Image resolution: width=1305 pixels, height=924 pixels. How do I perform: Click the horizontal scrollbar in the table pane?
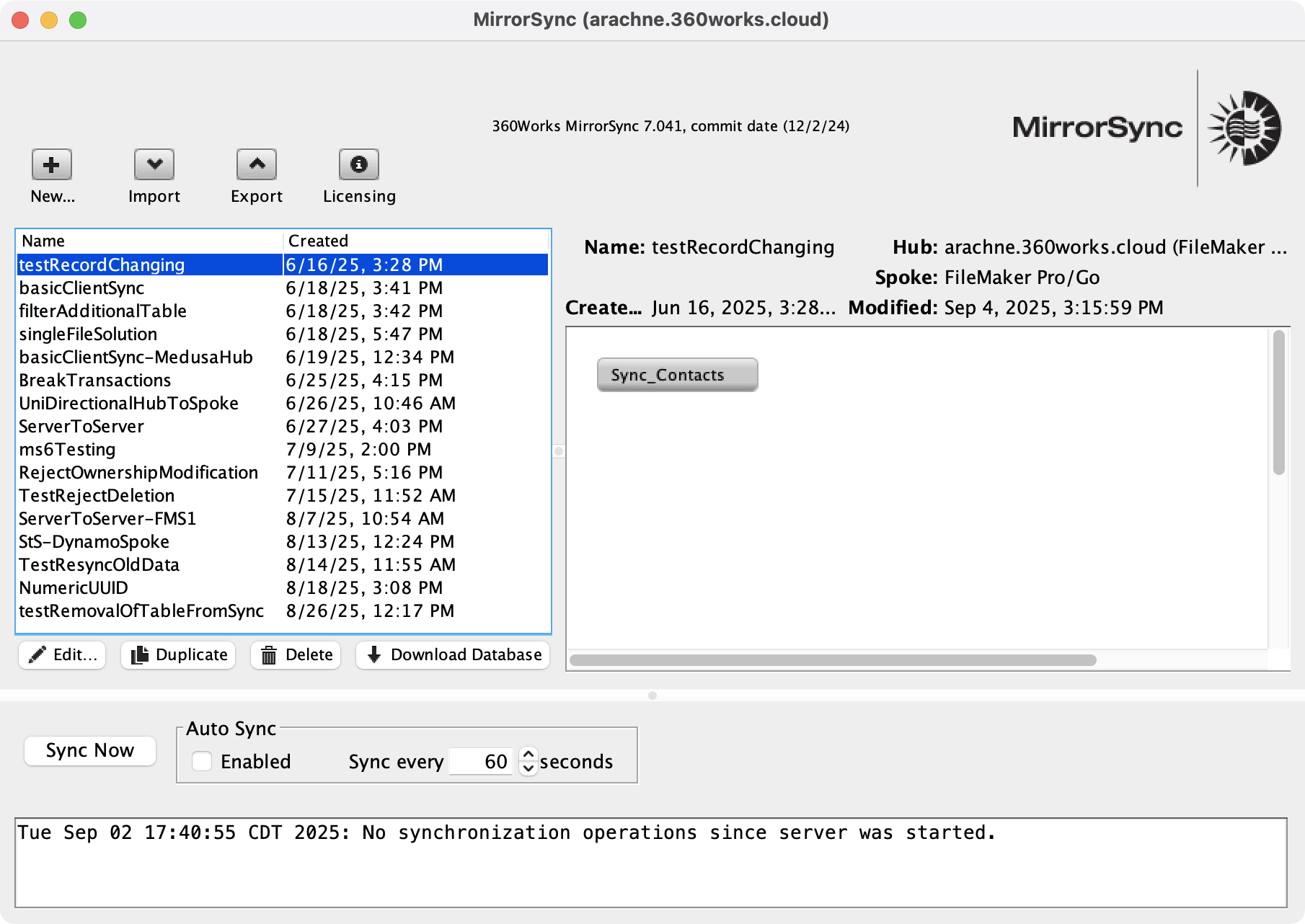click(833, 660)
